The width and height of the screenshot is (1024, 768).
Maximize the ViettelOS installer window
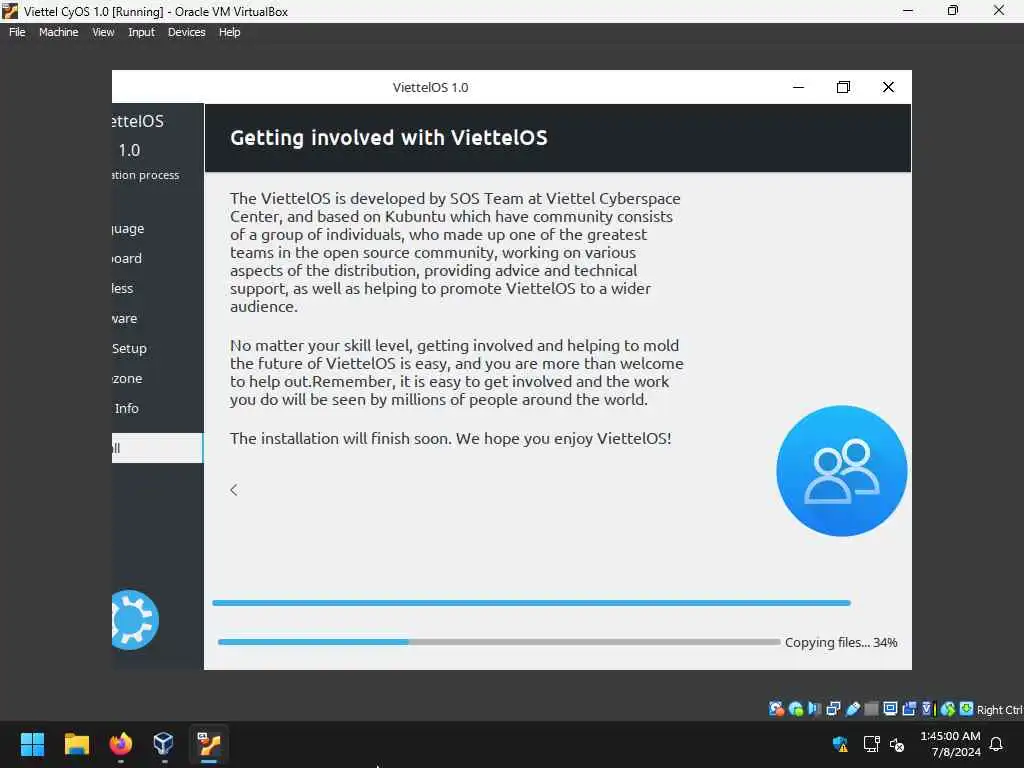click(x=843, y=87)
